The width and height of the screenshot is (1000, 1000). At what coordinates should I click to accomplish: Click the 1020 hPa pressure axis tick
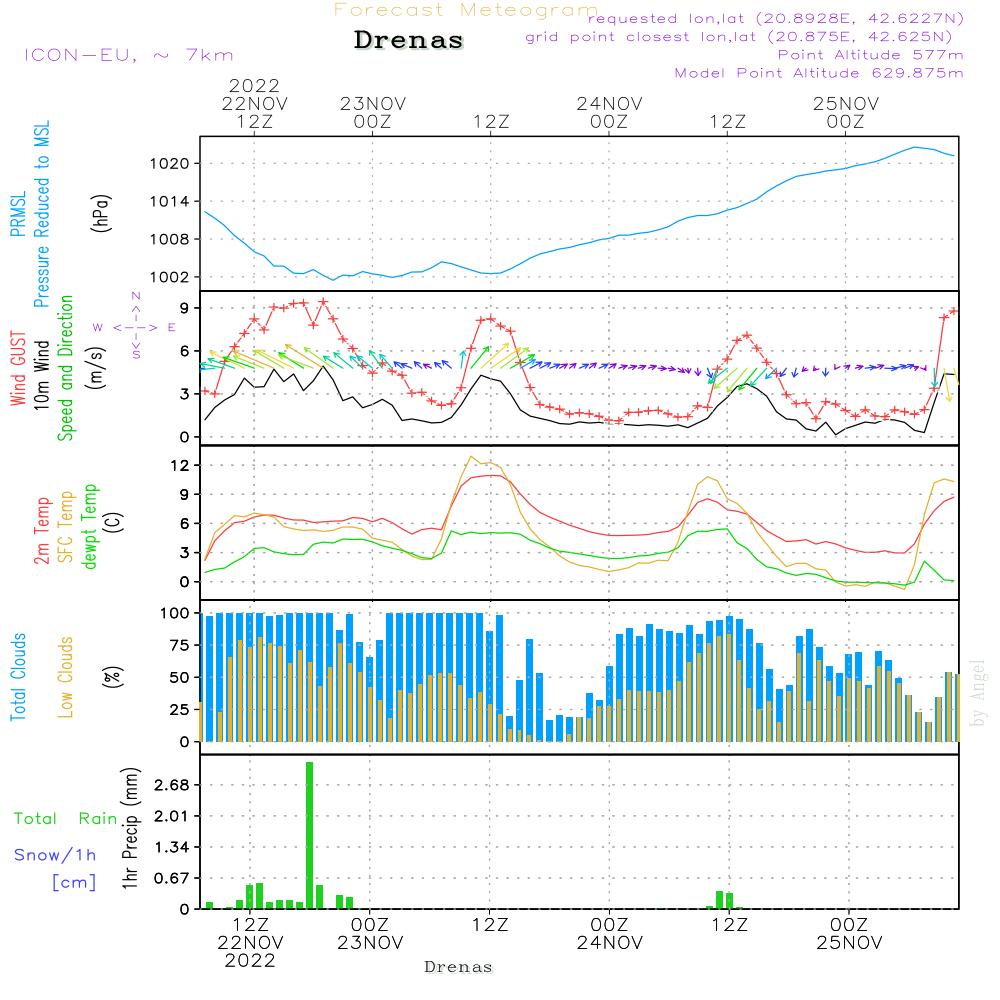170,164
